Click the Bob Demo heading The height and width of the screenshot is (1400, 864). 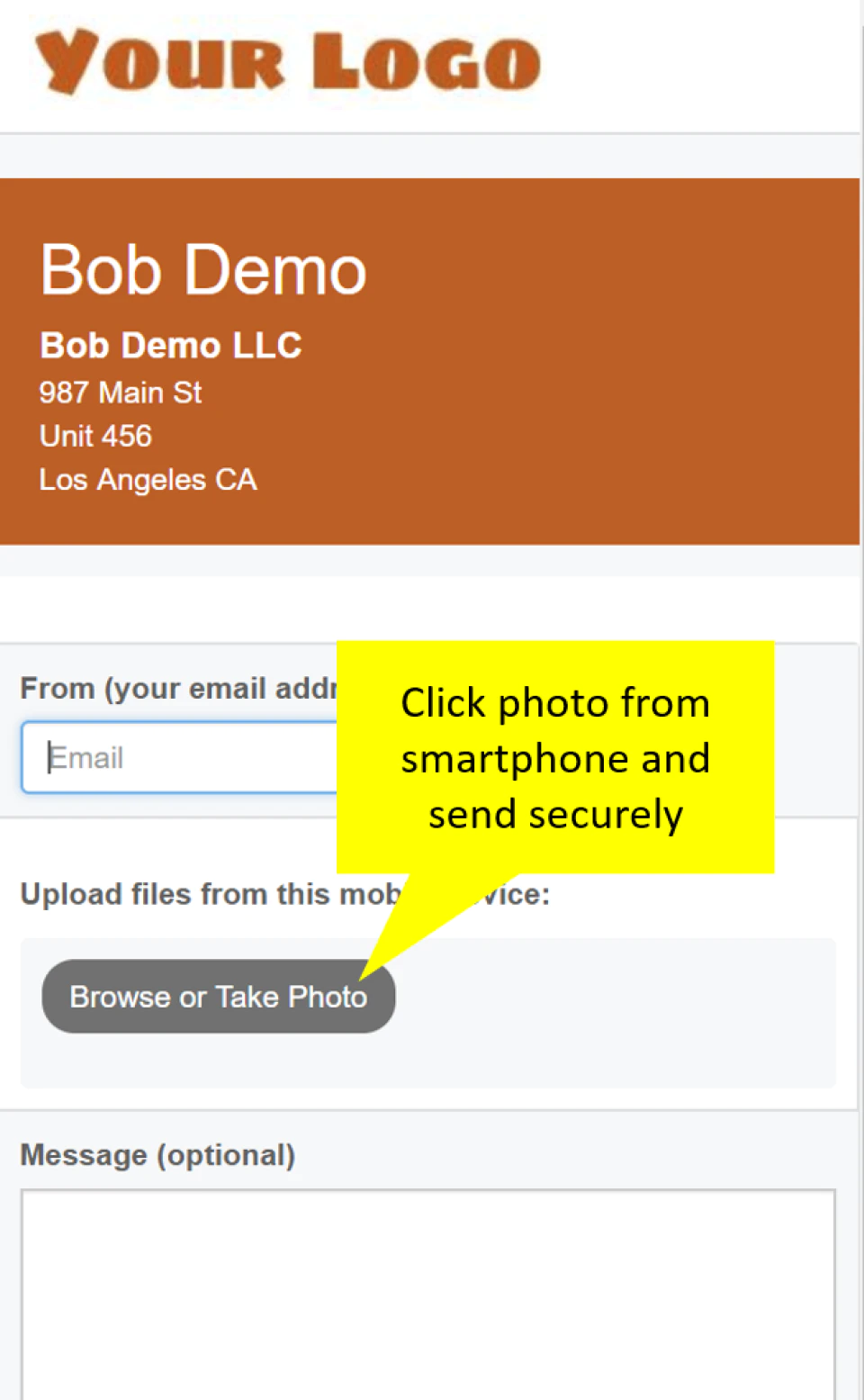203,269
